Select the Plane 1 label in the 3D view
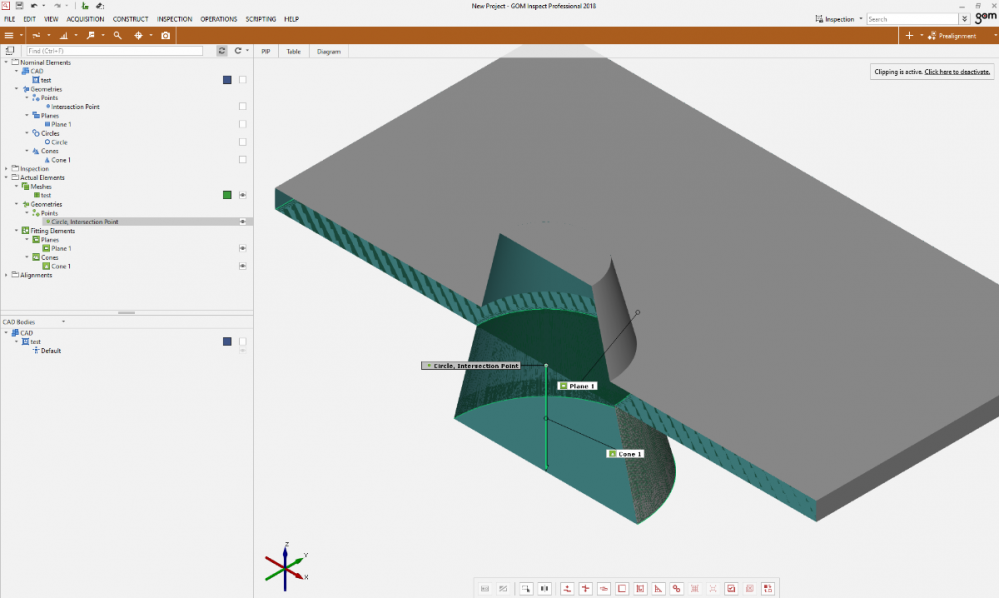Screen dimensions: 999x598 [x=577, y=386]
